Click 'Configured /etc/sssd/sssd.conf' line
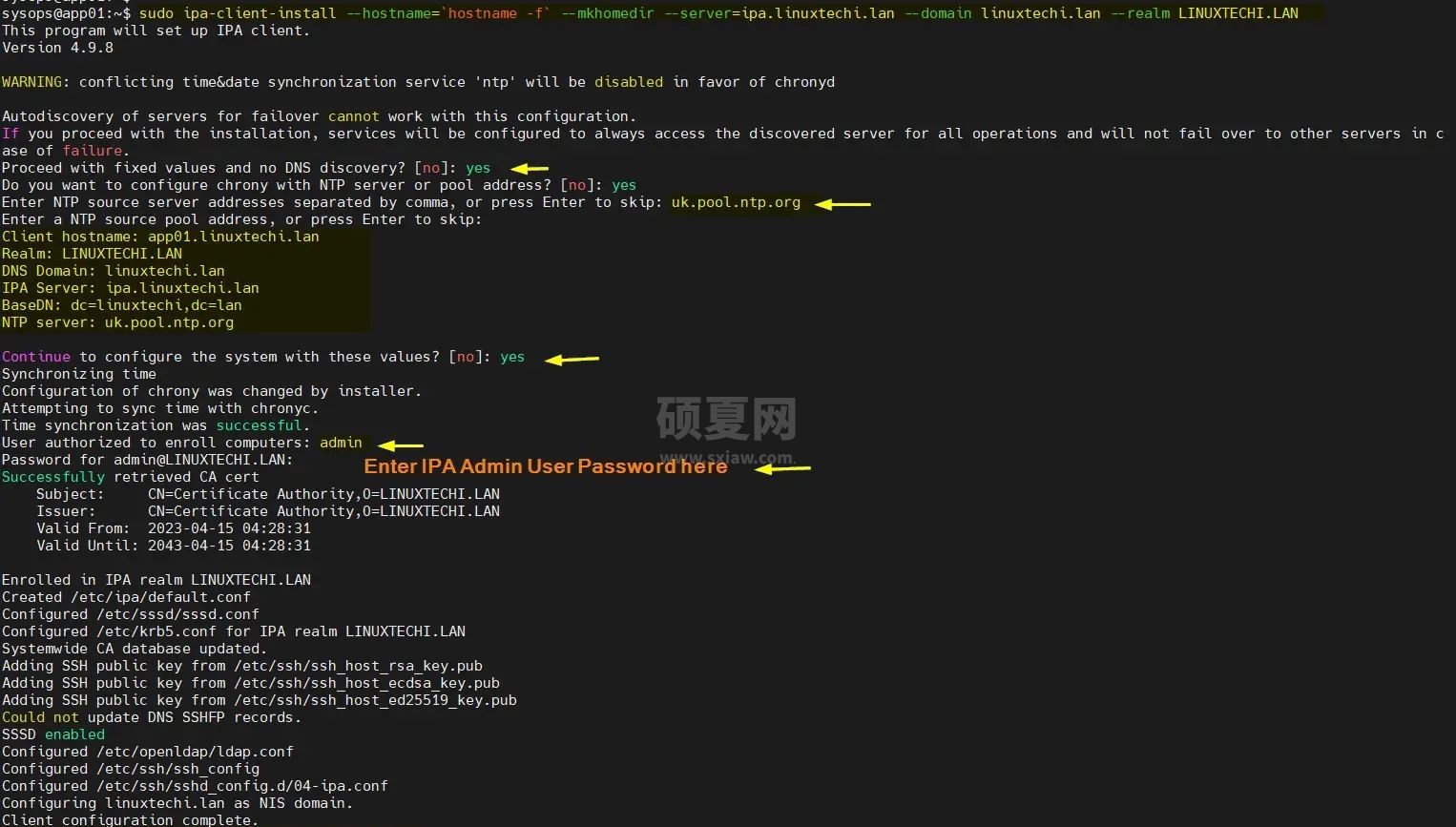The height and width of the screenshot is (827, 1456). [131, 614]
